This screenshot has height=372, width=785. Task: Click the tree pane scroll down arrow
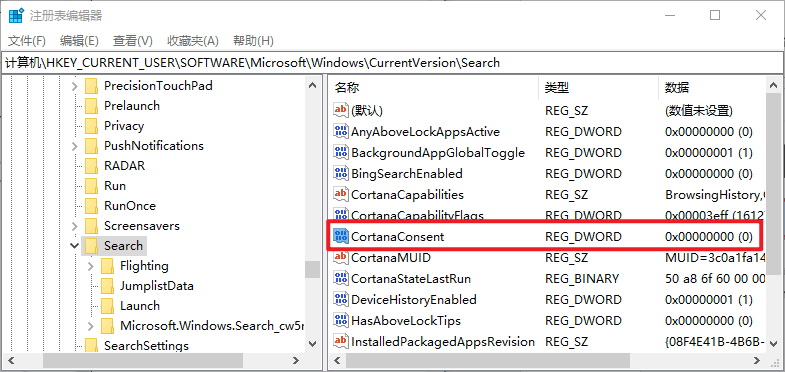point(312,343)
